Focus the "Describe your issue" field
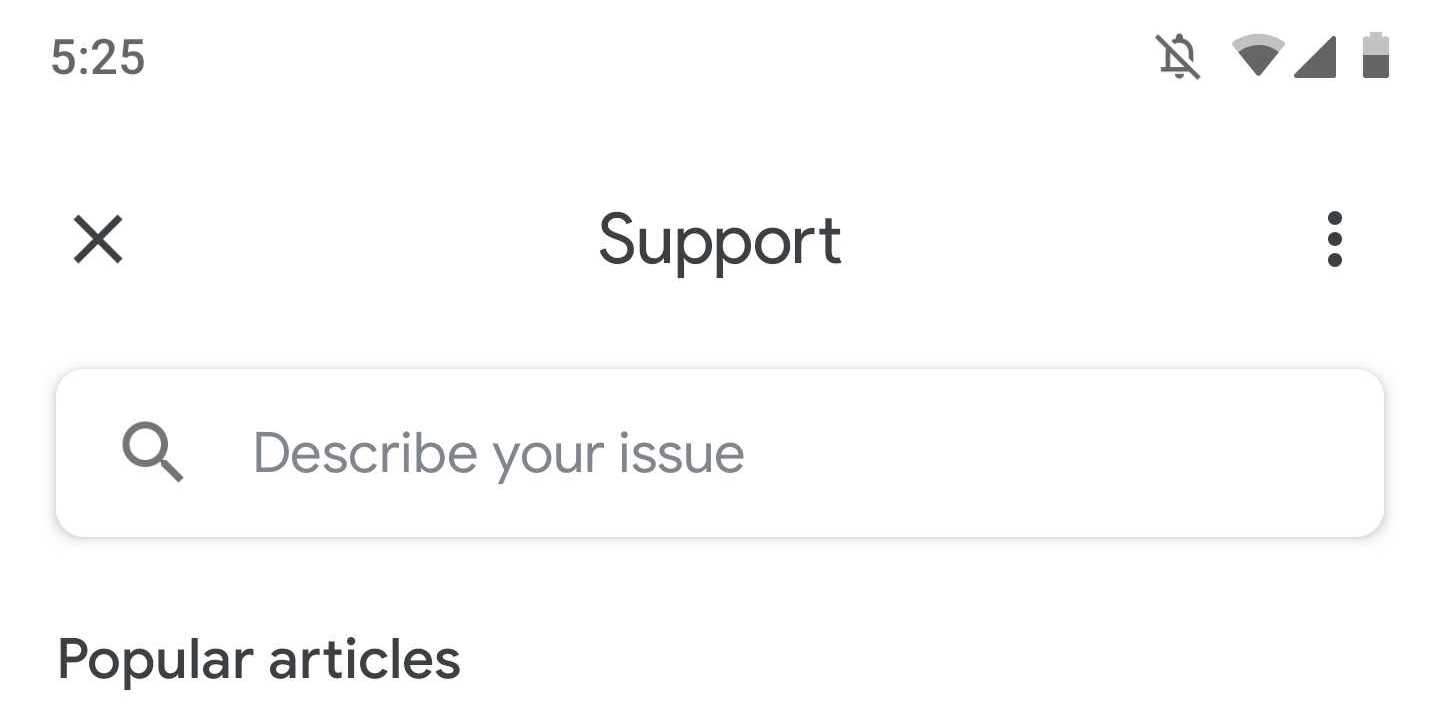1440x720 pixels. click(x=720, y=453)
